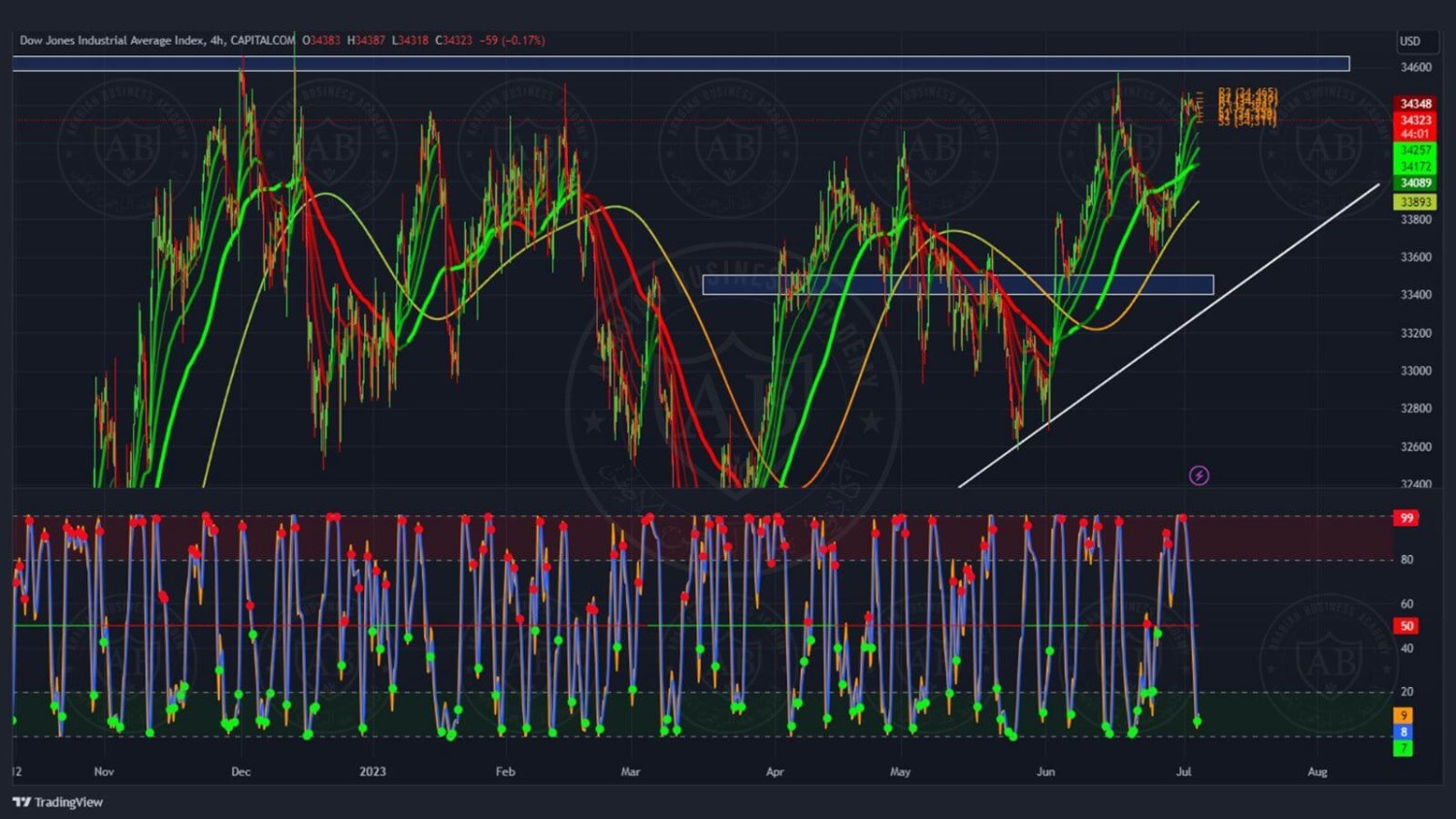The width and height of the screenshot is (1456, 819).
Task: Select the mid-chart support rectangle drawing
Action: pyautogui.click(x=958, y=284)
